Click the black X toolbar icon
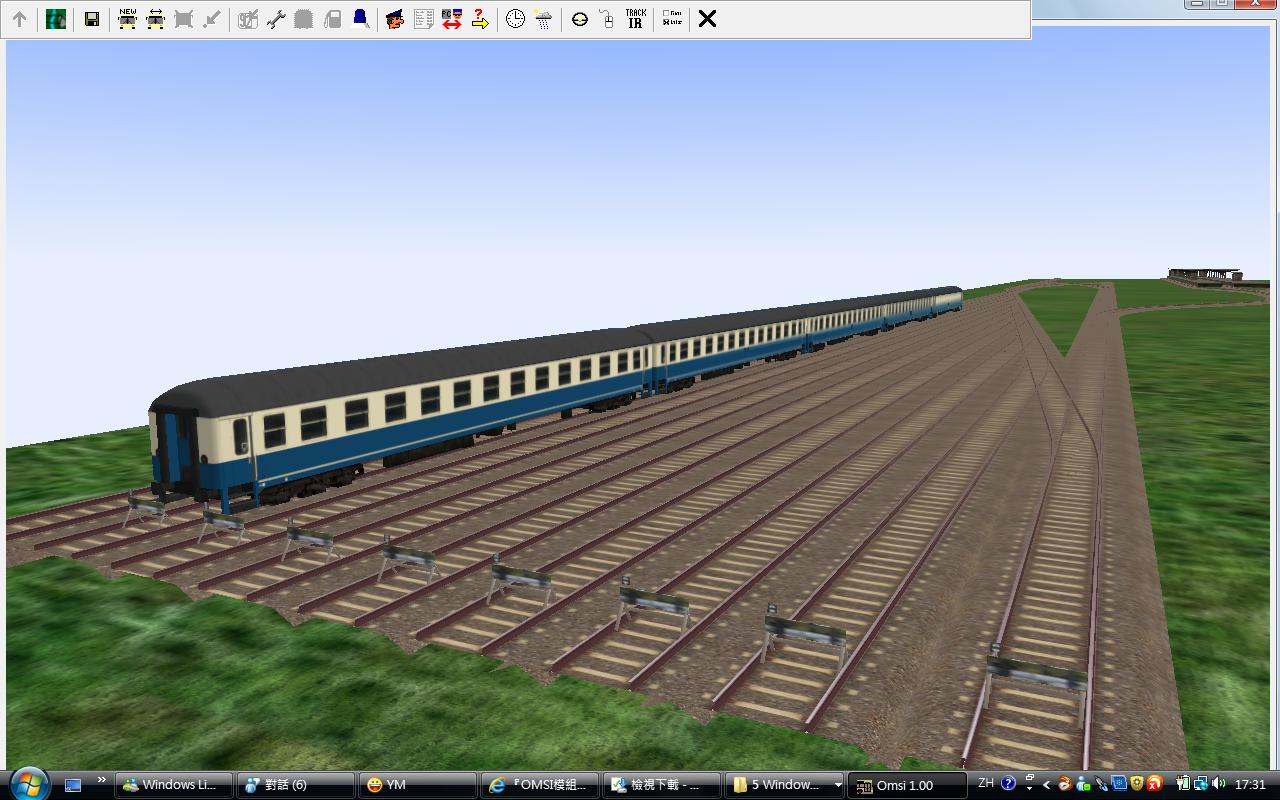The width and height of the screenshot is (1280, 800). point(707,19)
